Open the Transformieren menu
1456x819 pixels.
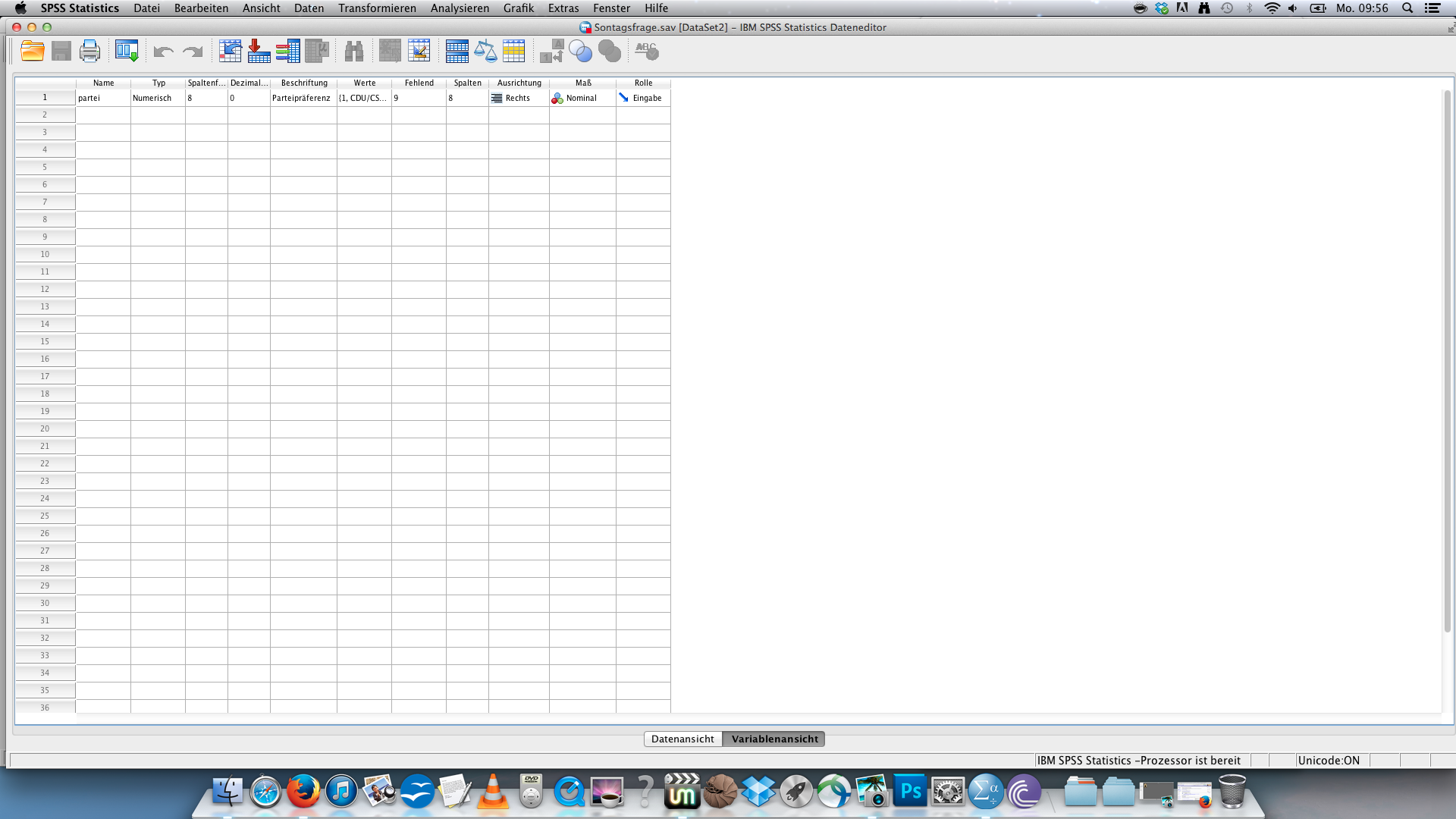click(377, 8)
